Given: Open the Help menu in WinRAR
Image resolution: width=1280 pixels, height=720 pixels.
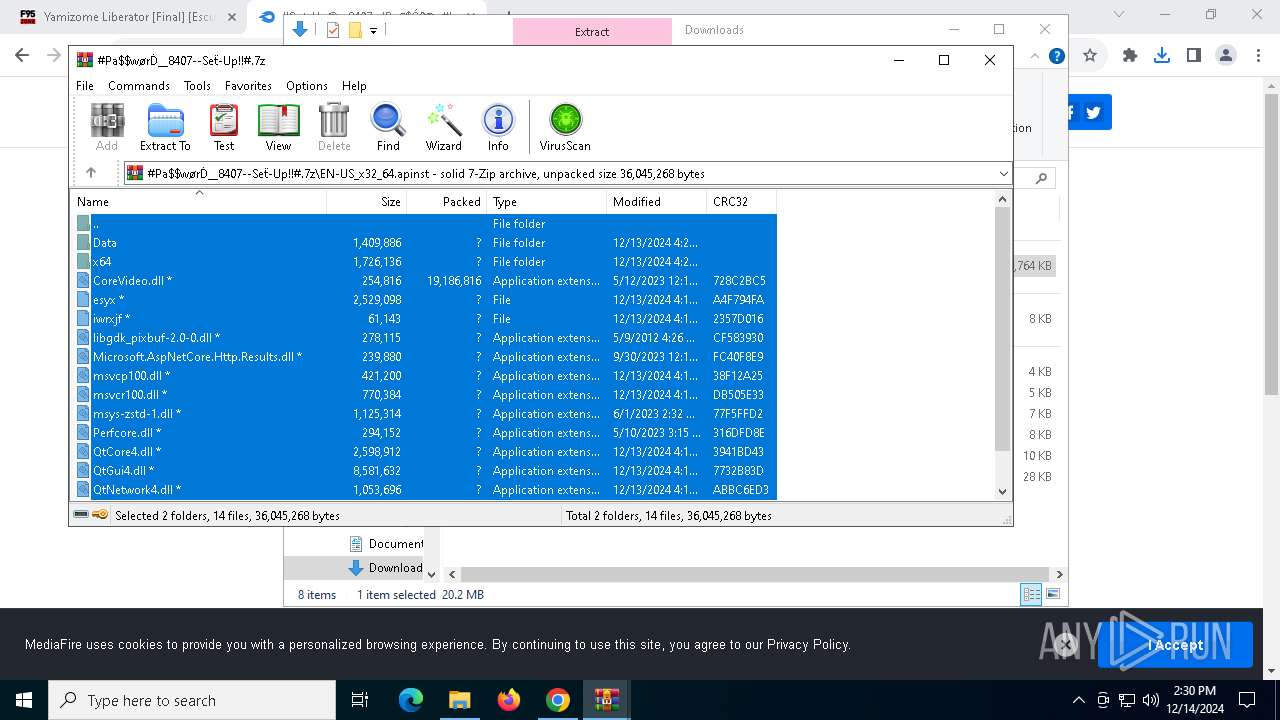Looking at the screenshot, I should 354,86.
